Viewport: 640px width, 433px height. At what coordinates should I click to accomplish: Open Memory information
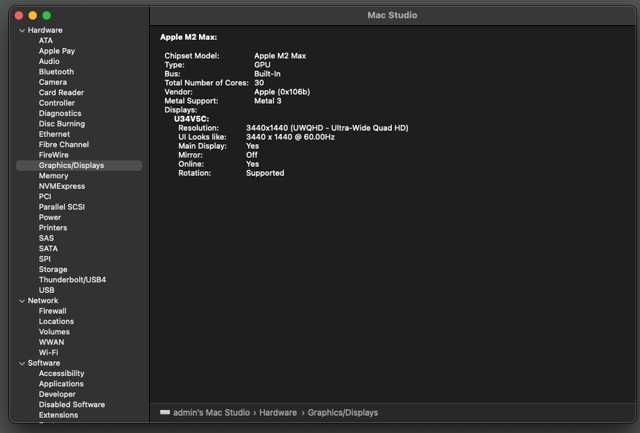coord(53,176)
